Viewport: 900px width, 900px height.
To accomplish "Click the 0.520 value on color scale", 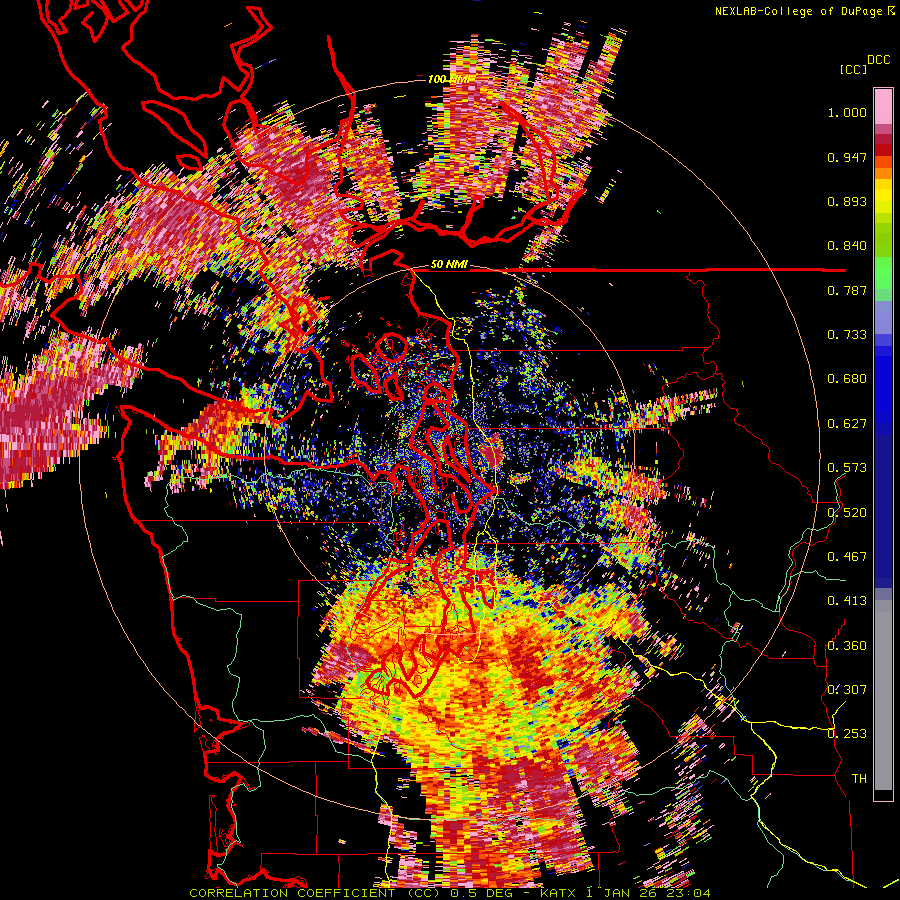I will 847,512.
